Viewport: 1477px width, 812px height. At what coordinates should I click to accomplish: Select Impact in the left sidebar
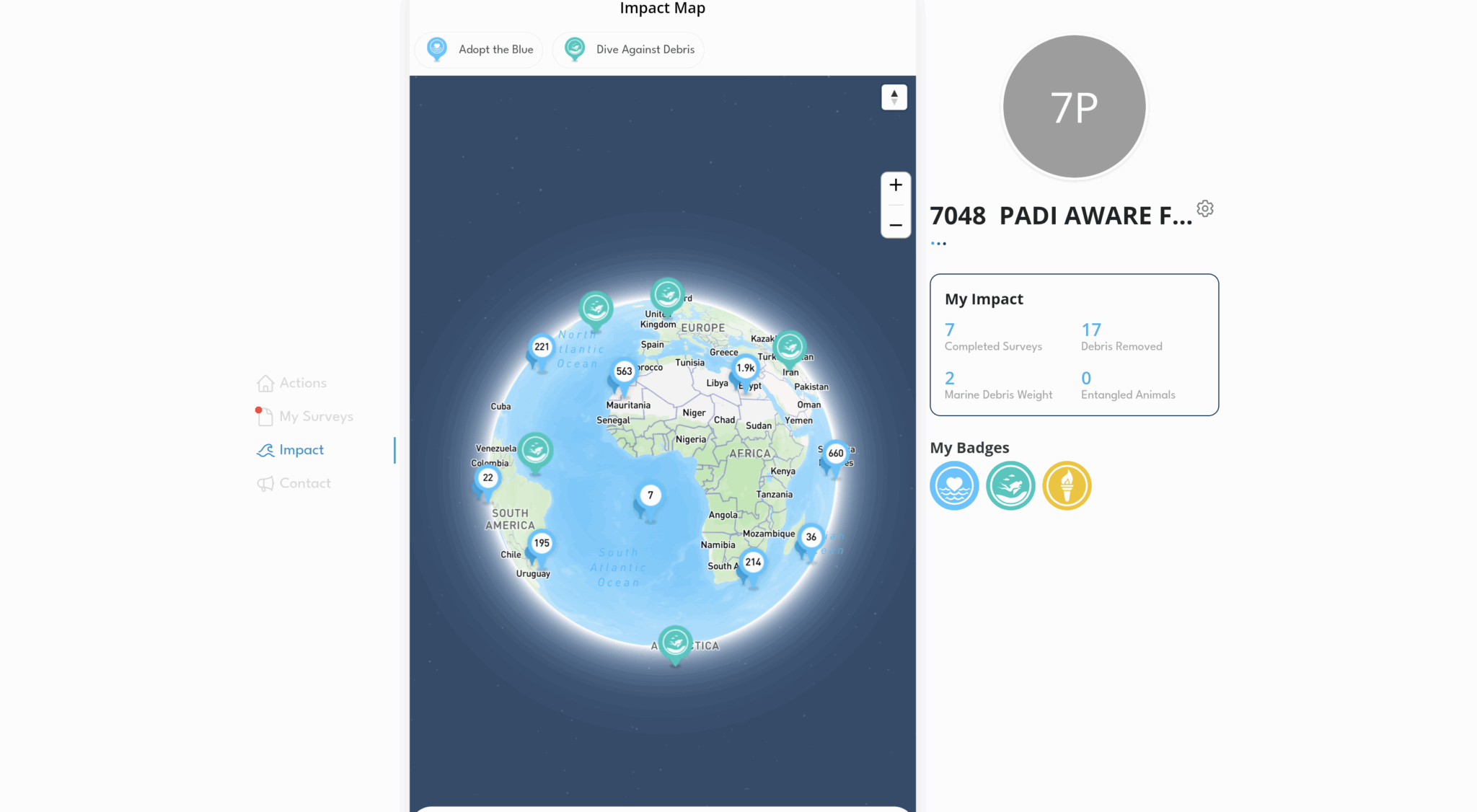301,449
